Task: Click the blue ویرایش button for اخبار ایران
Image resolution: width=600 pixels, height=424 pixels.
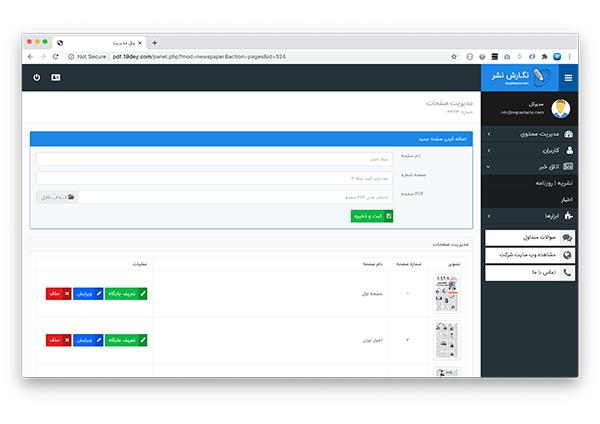Action: point(87,340)
